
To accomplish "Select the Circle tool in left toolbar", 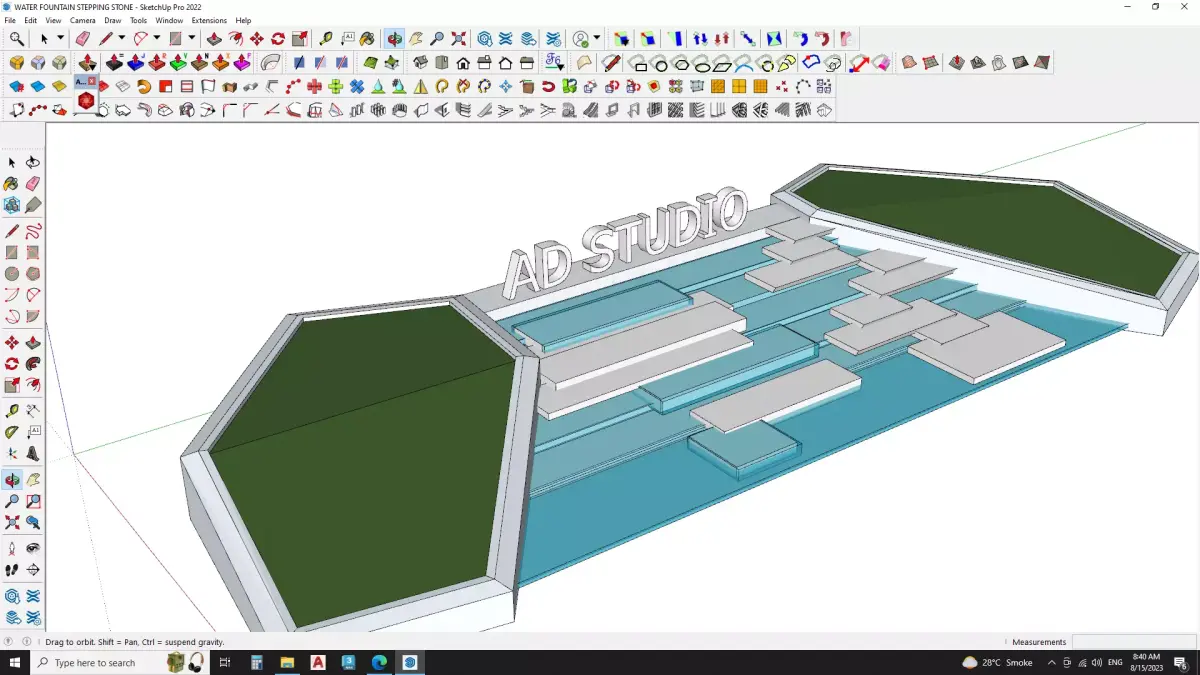I will (12, 273).
